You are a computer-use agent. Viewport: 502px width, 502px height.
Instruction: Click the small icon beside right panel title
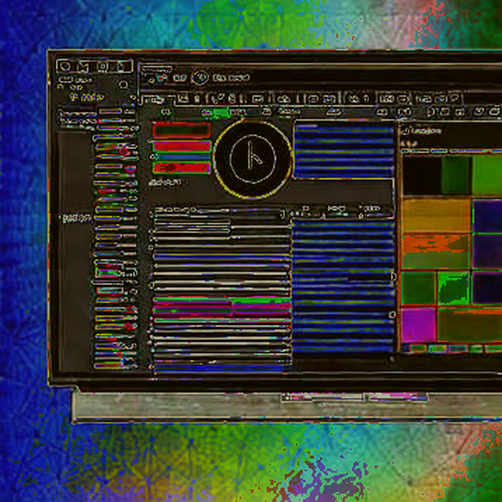405,131
